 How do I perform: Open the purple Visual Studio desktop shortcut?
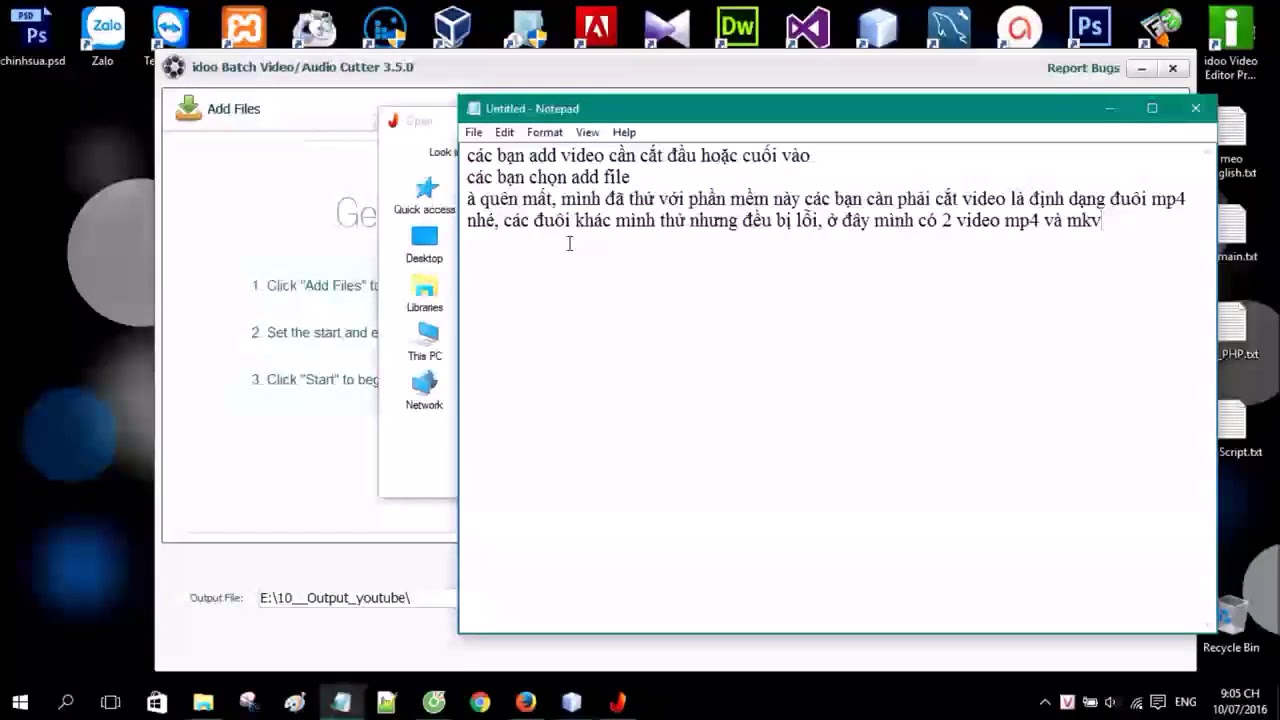807,28
